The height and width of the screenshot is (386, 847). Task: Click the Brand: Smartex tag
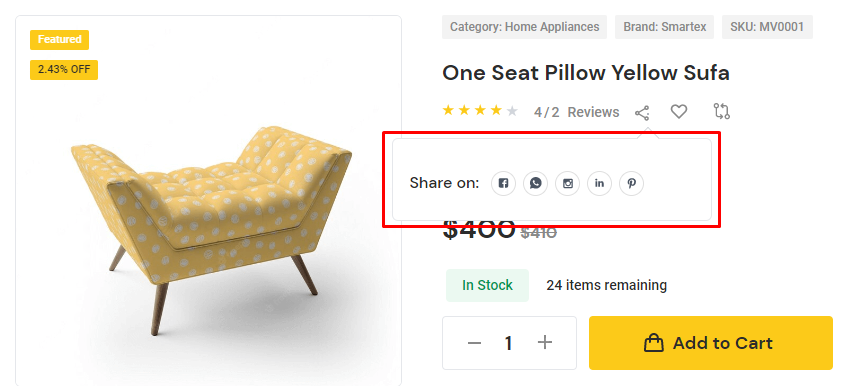coord(664,27)
